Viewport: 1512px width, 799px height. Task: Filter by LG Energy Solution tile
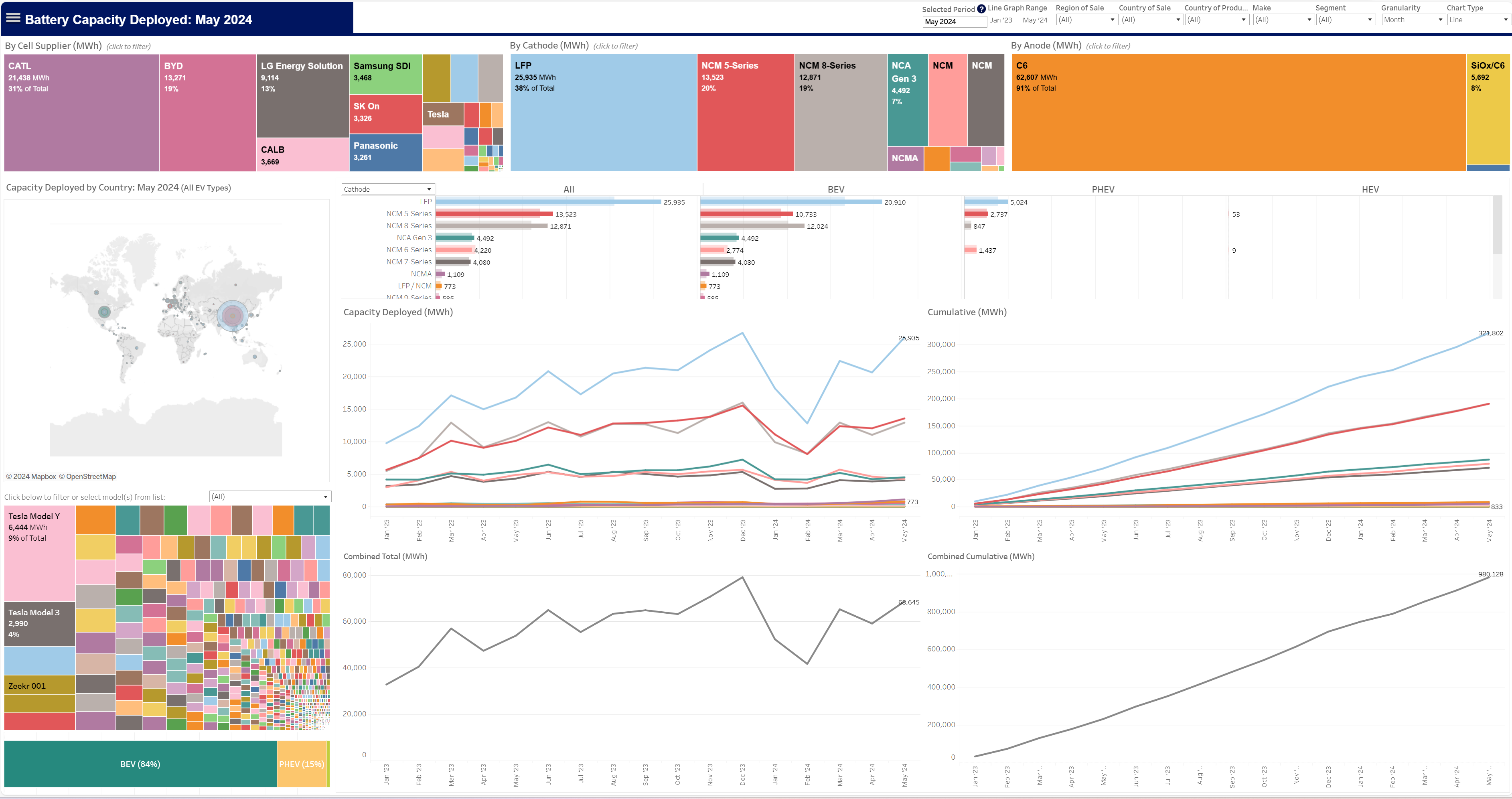[303, 96]
